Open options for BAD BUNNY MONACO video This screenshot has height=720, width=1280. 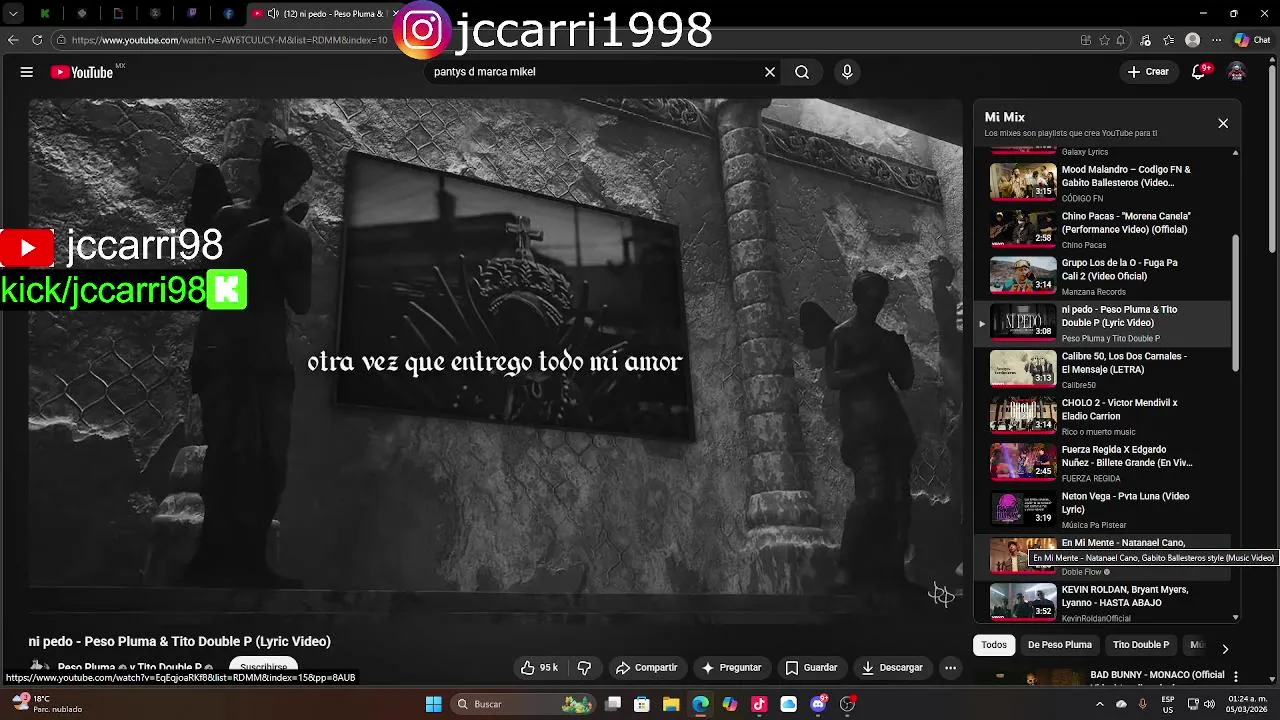pos(1236,677)
